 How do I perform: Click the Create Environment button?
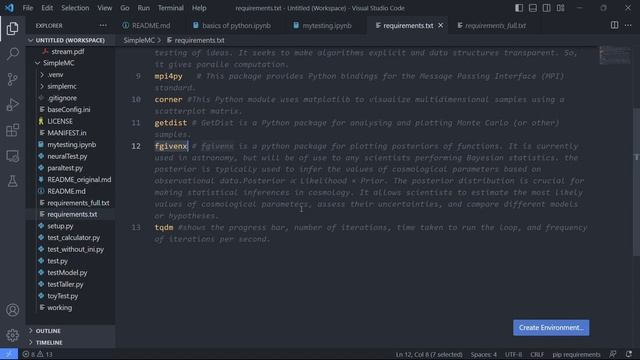(x=551, y=328)
